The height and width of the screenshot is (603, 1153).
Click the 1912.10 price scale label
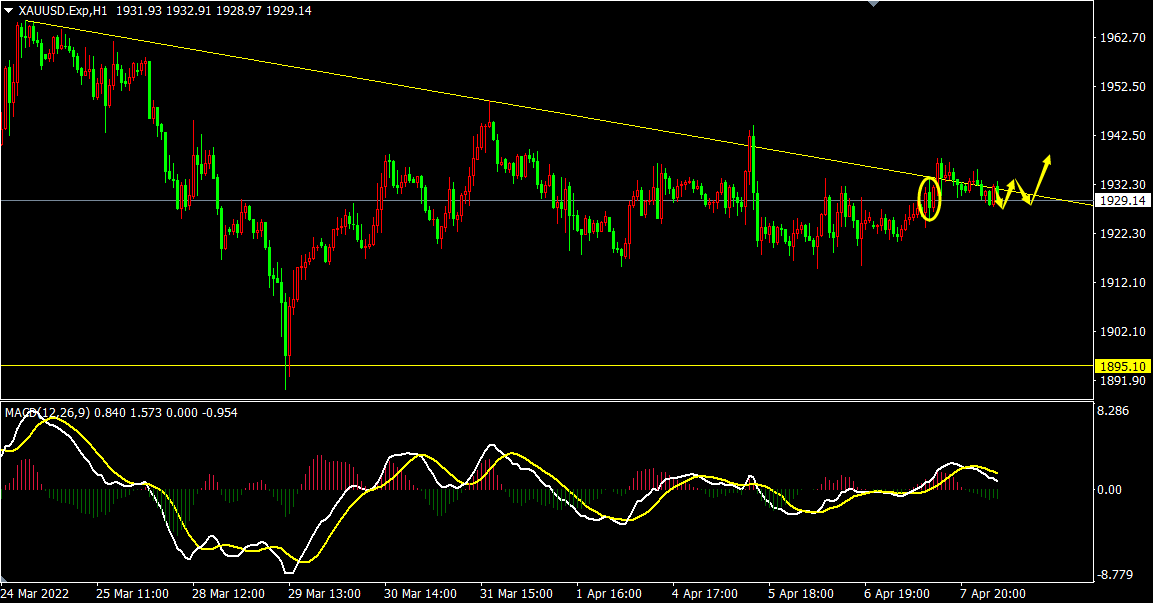(1121, 283)
